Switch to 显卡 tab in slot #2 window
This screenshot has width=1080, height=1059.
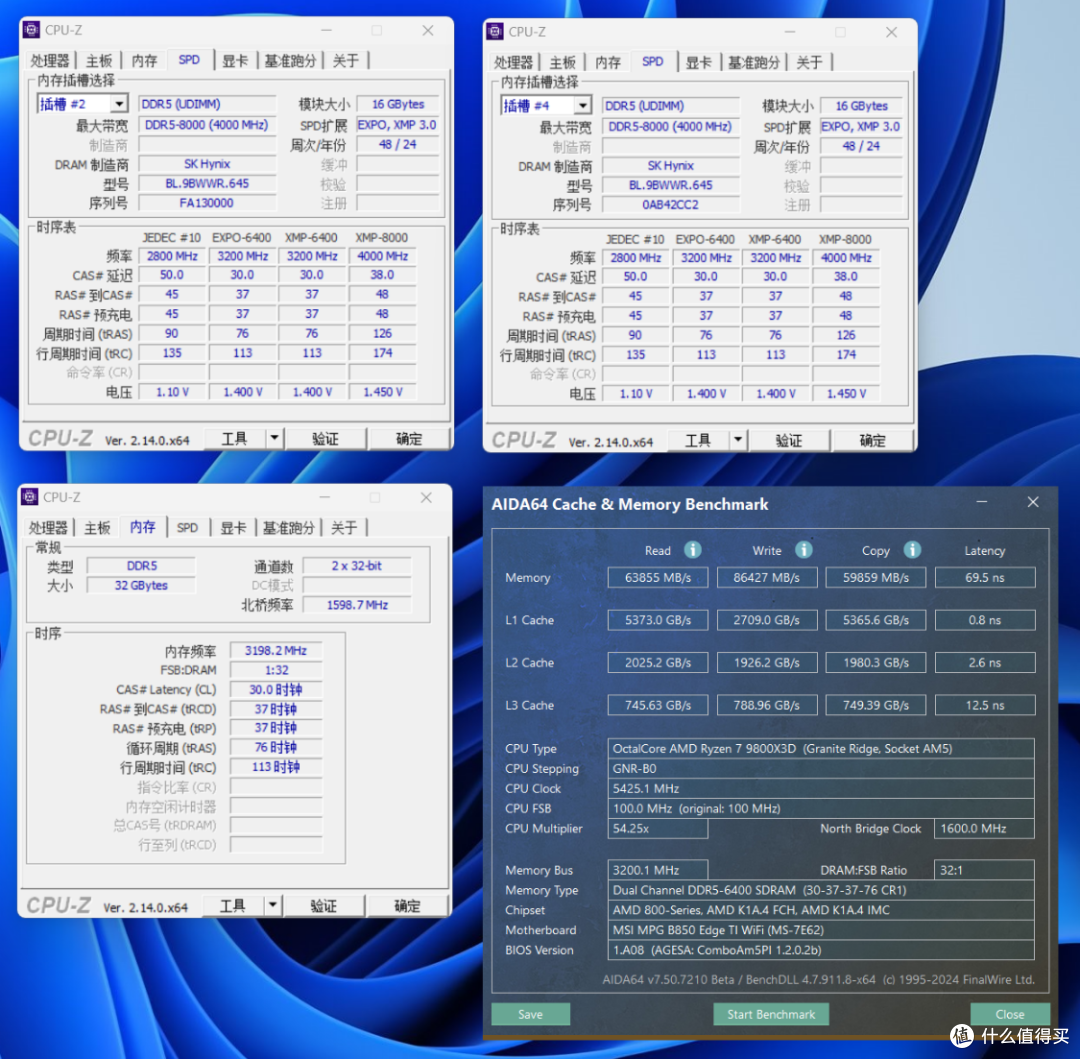[235, 61]
